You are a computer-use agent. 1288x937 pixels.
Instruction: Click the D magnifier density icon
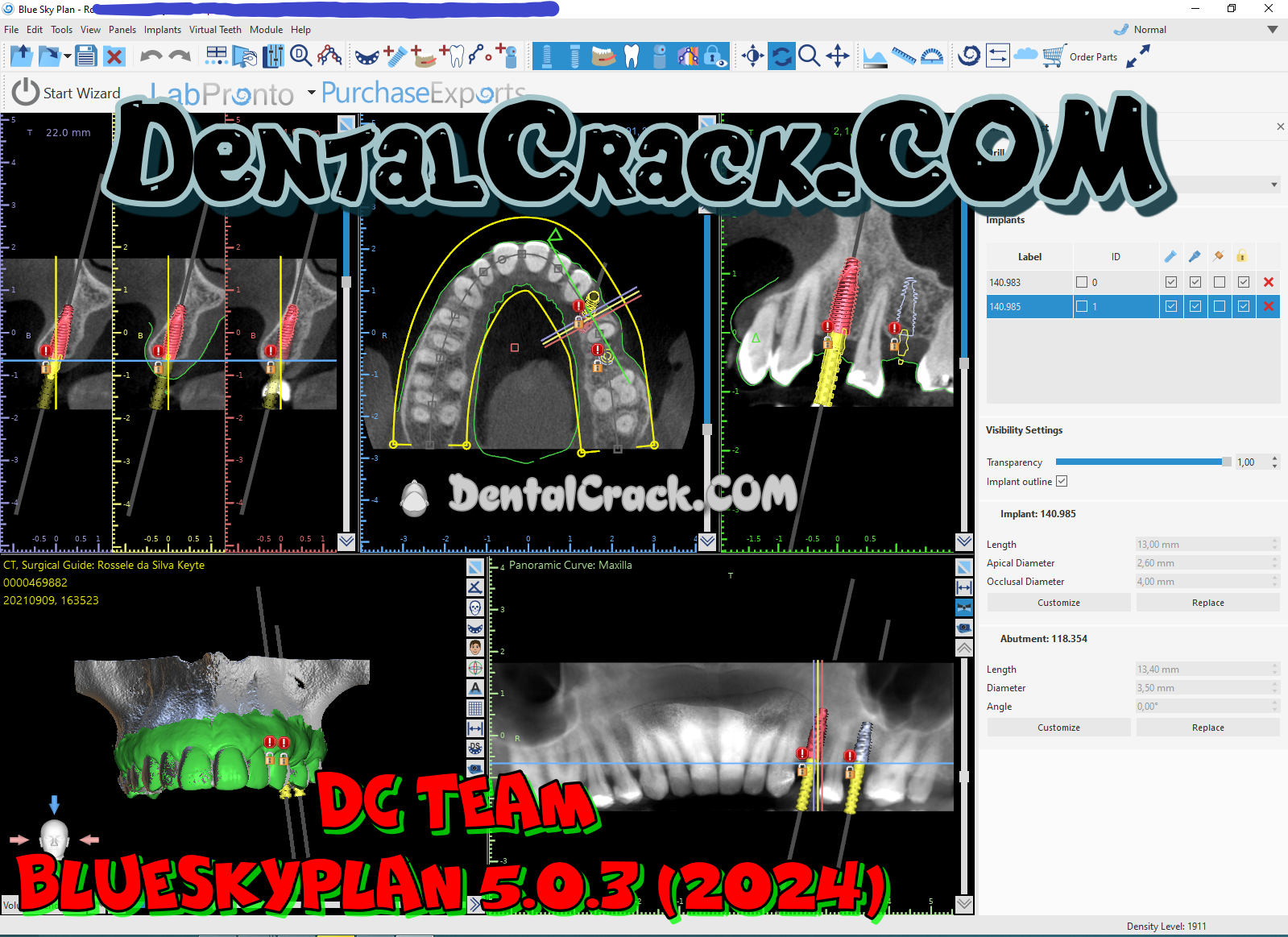(301, 56)
